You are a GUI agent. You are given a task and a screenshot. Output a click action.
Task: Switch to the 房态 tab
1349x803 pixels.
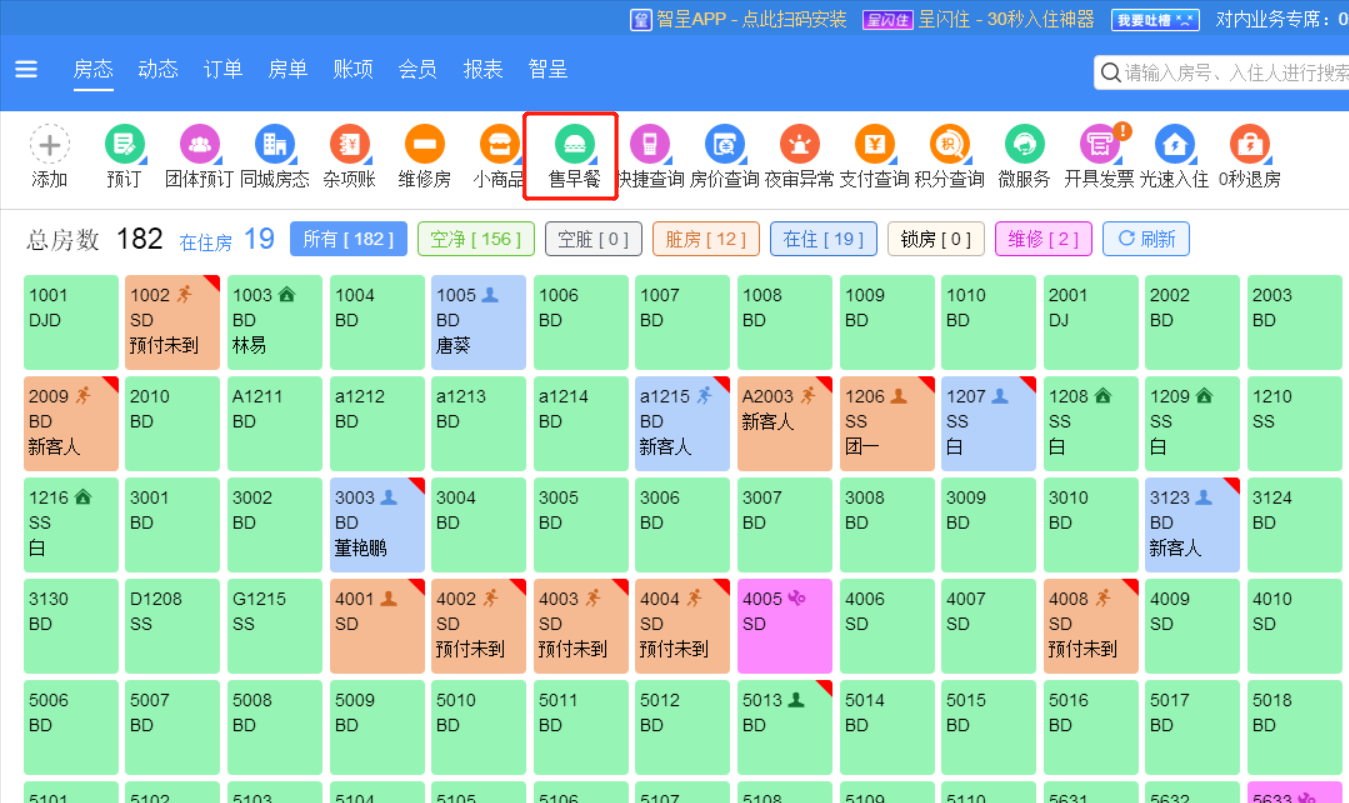pos(93,69)
